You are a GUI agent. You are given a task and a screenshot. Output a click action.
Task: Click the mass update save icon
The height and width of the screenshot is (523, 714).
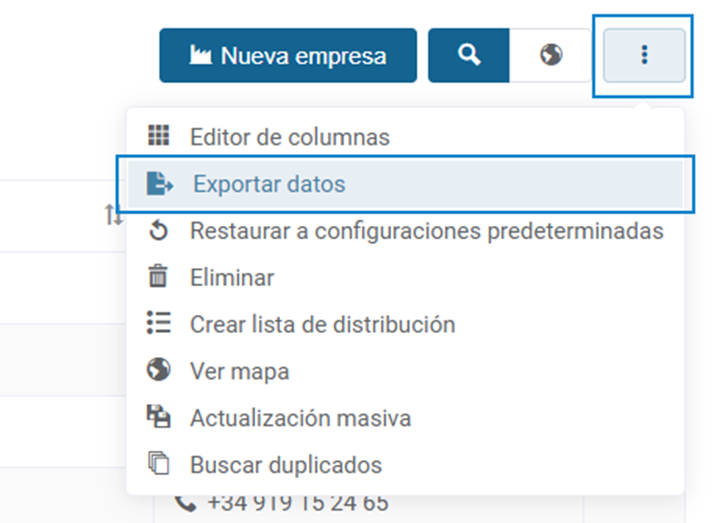(158, 416)
